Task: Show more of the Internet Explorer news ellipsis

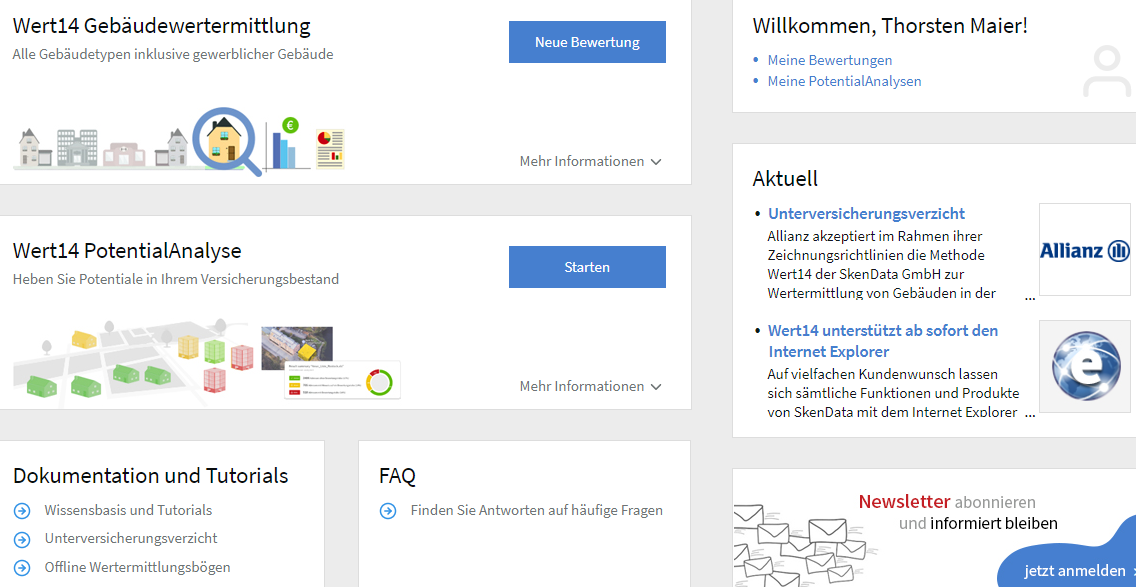Action: (1030, 415)
